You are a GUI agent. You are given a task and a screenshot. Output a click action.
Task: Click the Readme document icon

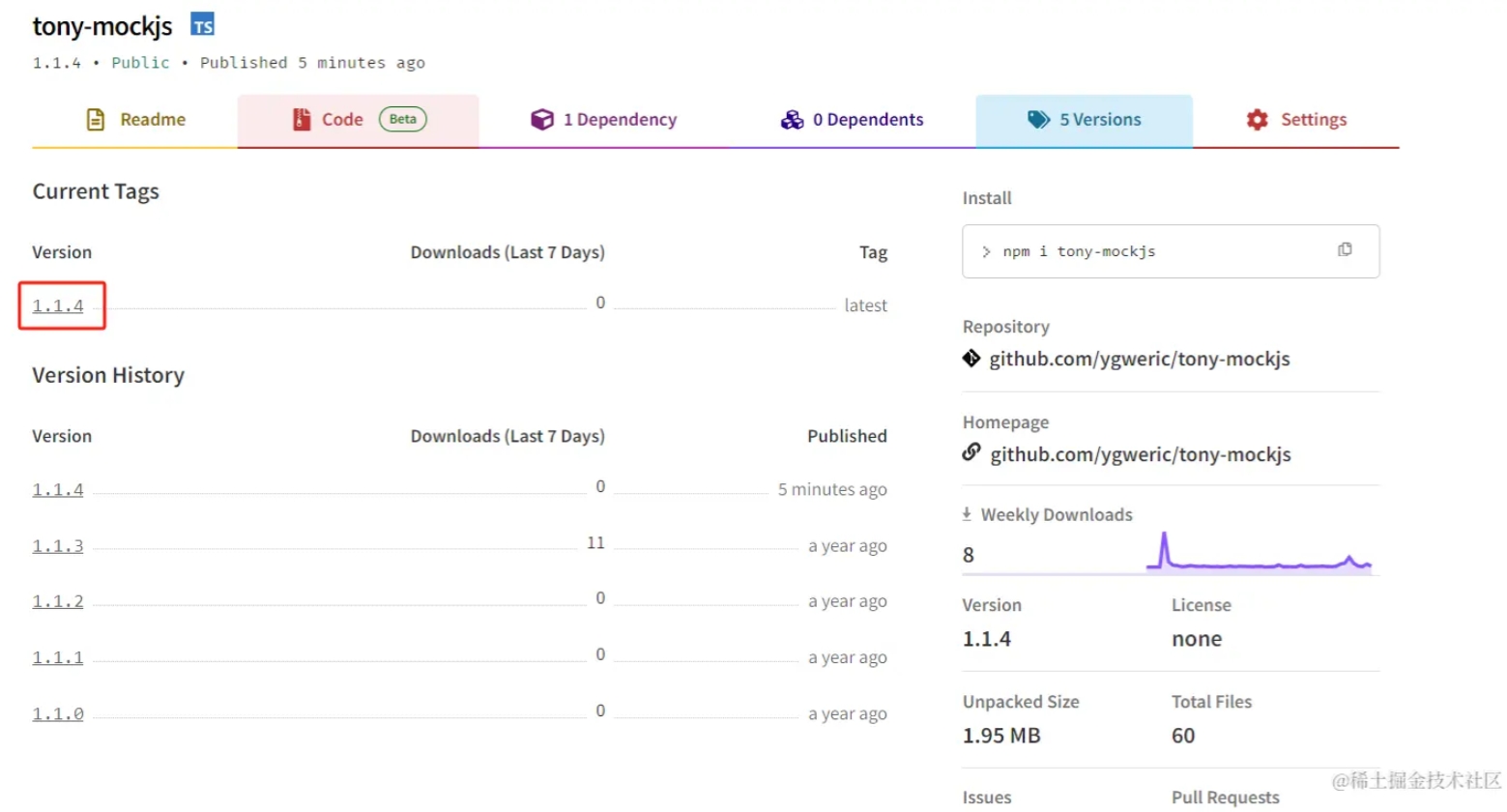point(96,120)
